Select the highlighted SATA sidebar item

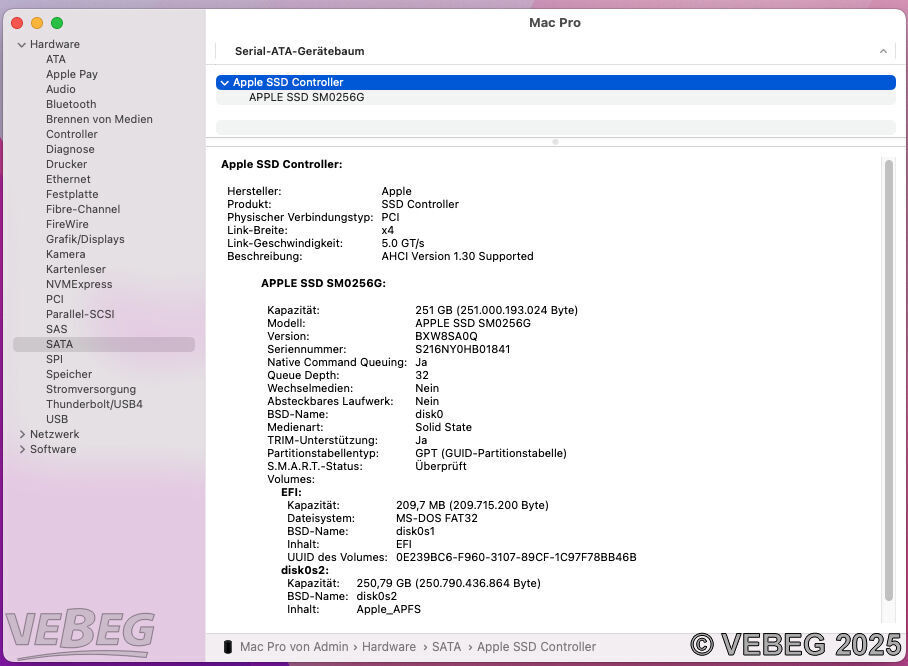[x=104, y=345]
